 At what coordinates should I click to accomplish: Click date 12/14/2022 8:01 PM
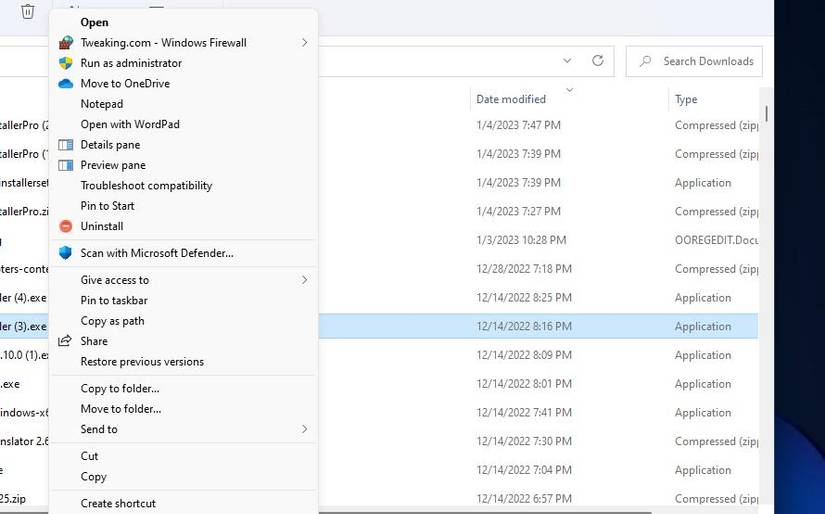point(524,384)
